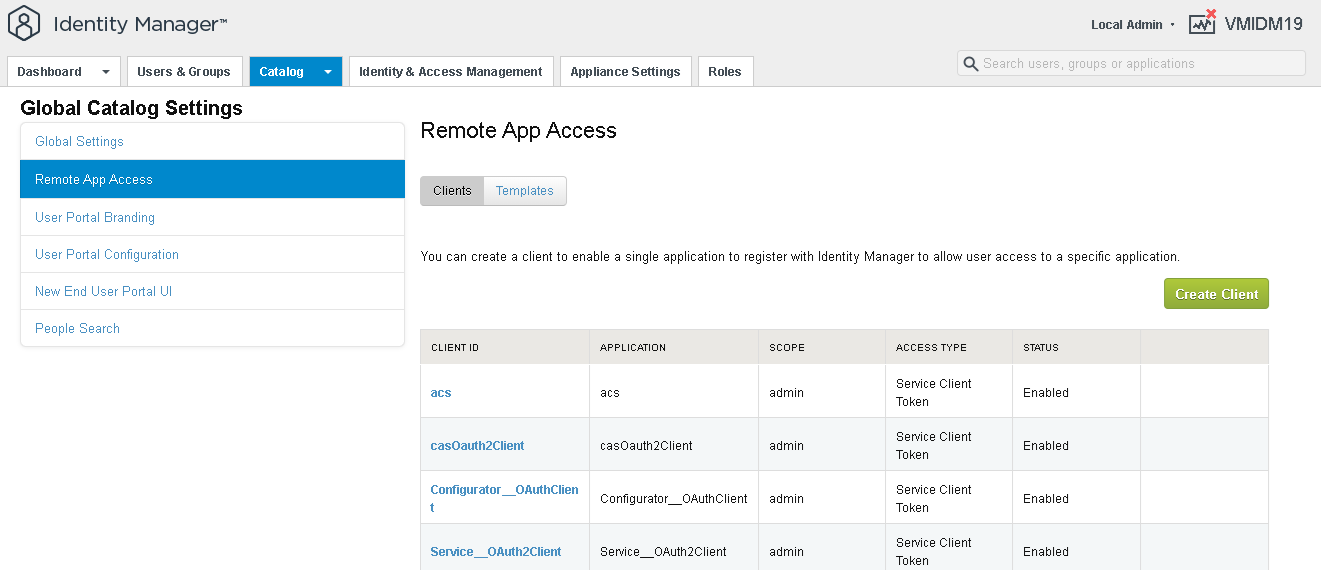Screen dimensions: 1321x570
Task: Click the admin scope in acs row
Action: click(x=786, y=393)
